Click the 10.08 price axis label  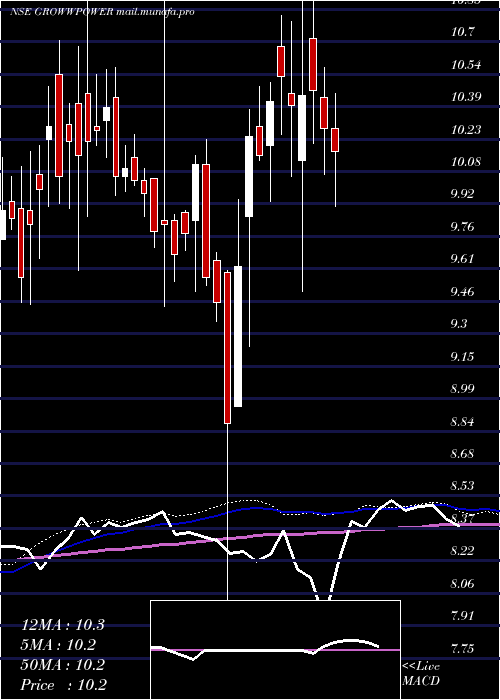[x=466, y=161]
